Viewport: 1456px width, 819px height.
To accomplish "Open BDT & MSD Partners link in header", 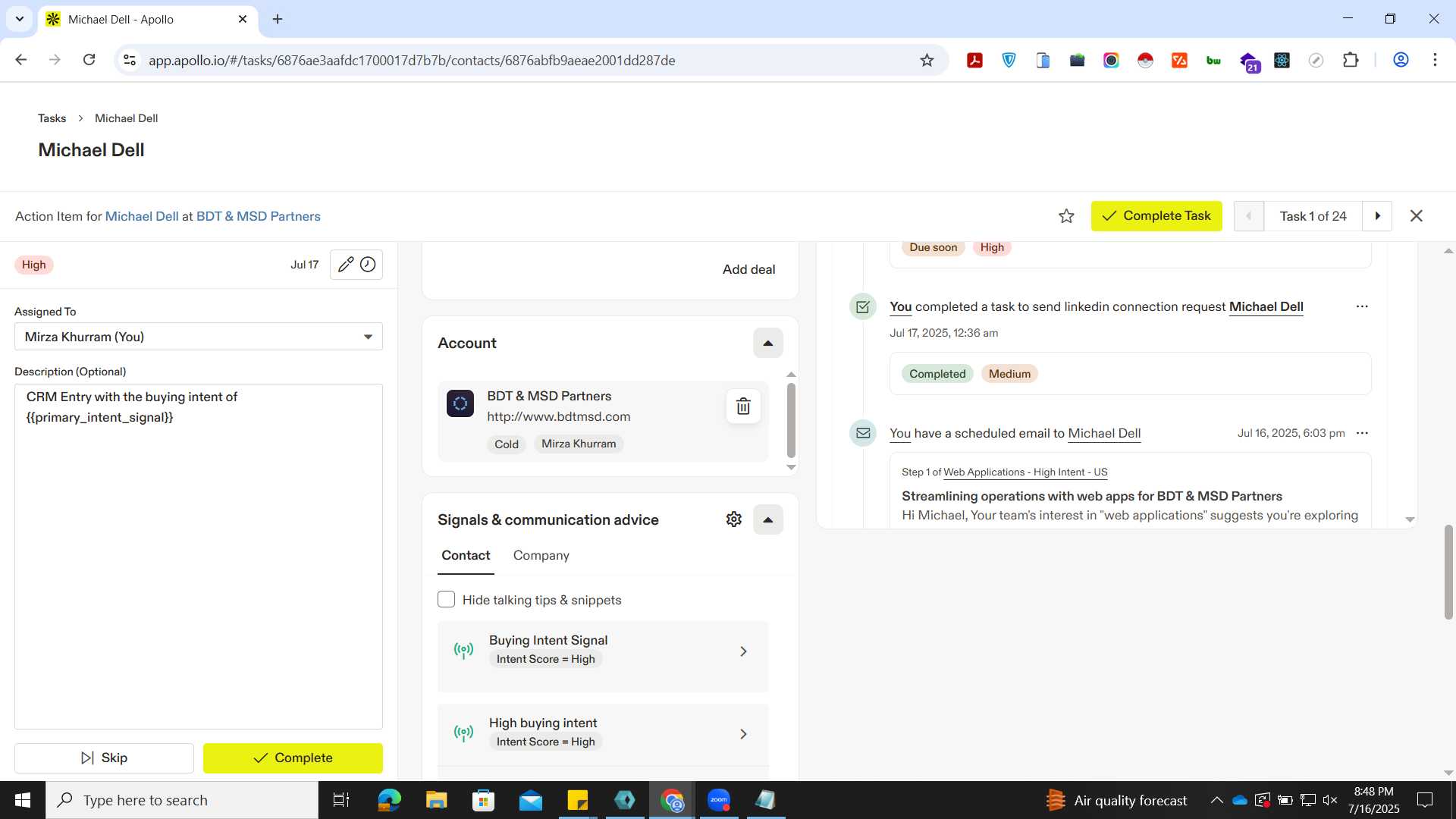I will pos(259,216).
